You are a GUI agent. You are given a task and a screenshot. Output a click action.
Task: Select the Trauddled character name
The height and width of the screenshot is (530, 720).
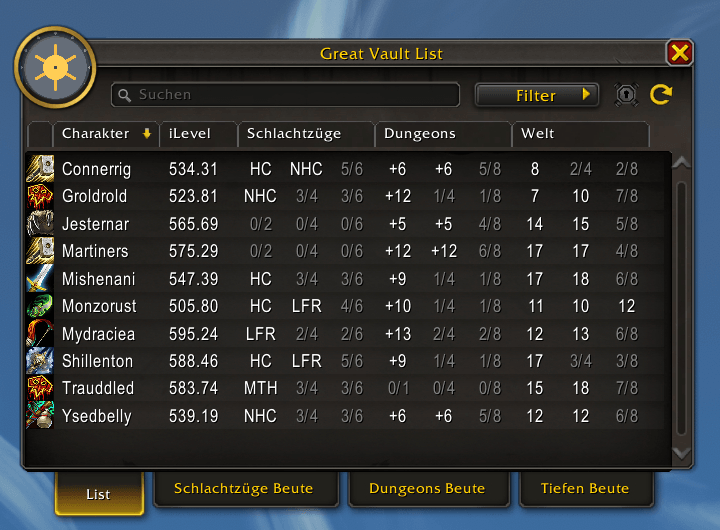pyautogui.click(x=98, y=388)
